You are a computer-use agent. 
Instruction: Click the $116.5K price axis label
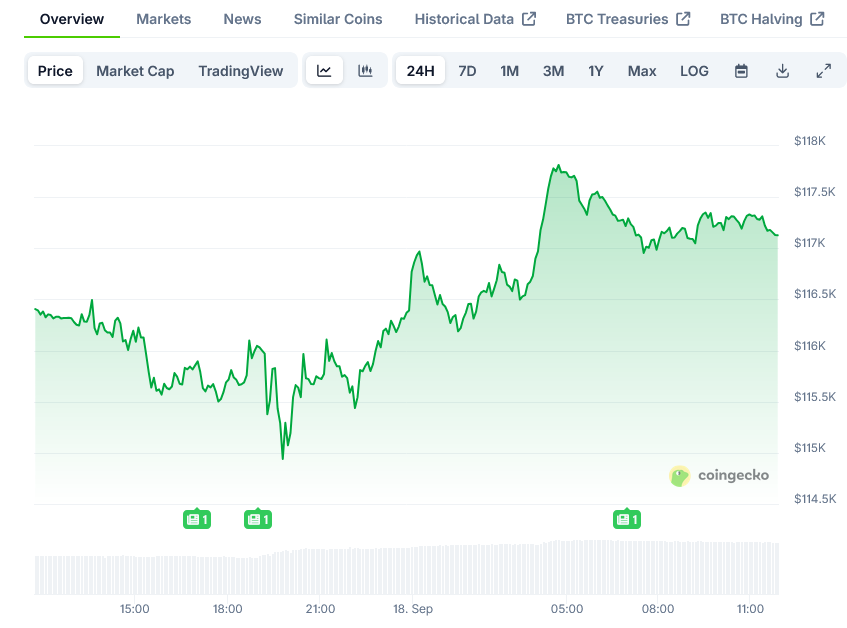tap(815, 294)
